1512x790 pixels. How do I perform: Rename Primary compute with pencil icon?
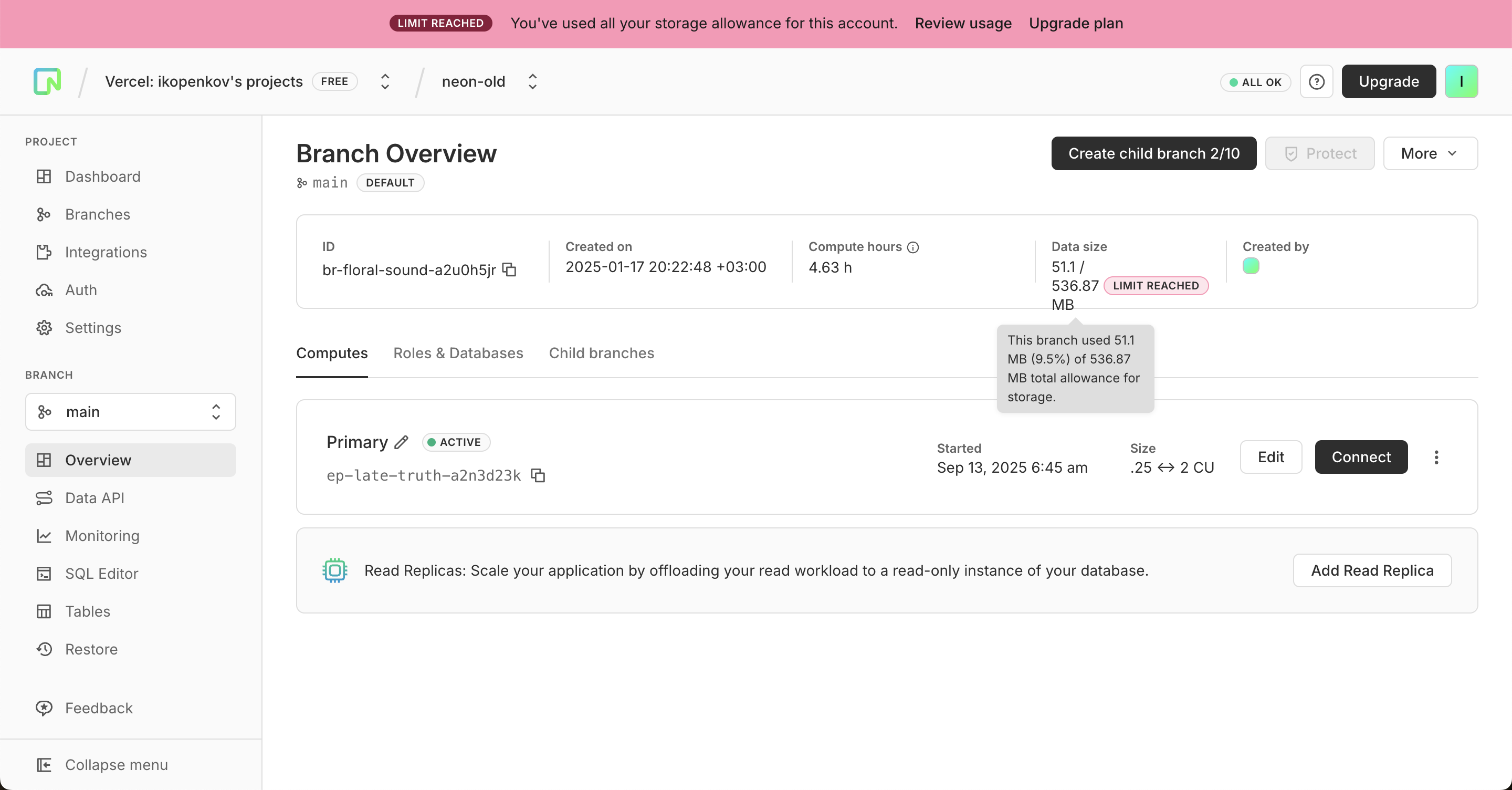click(x=402, y=442)
